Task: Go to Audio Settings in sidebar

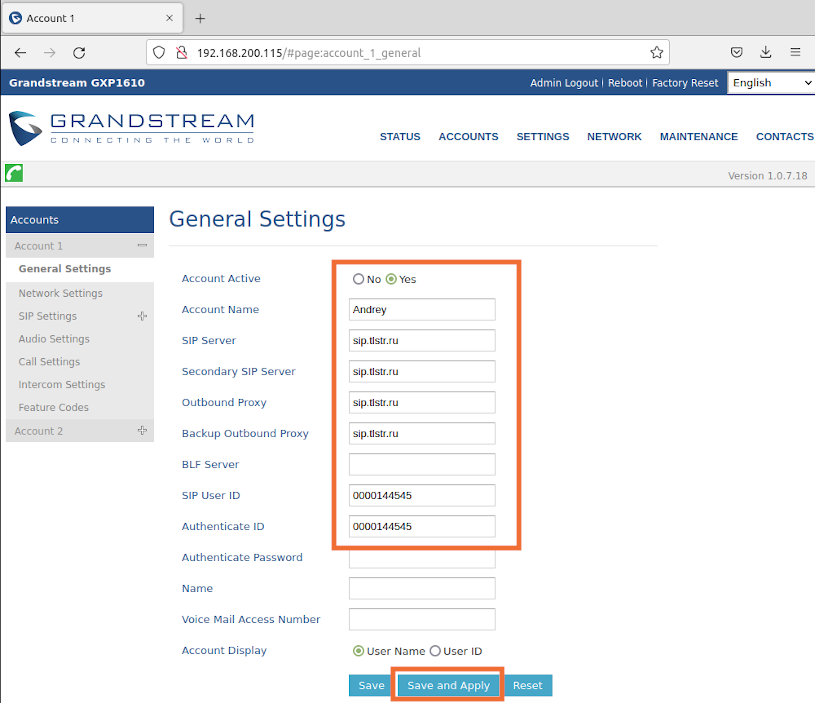Action: [x=54, y=339]
